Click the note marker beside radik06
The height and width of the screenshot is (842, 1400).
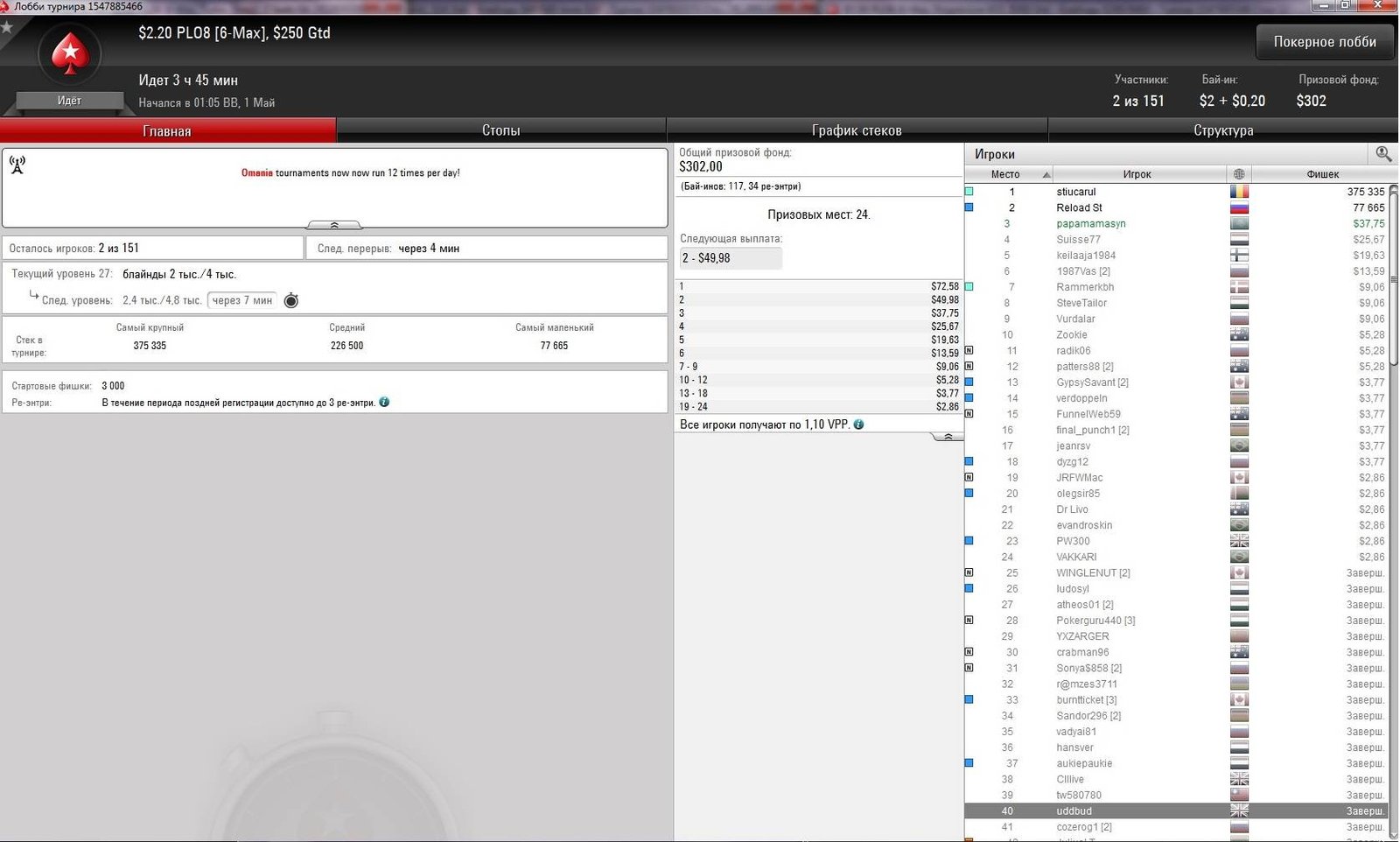tap(969, 350)
